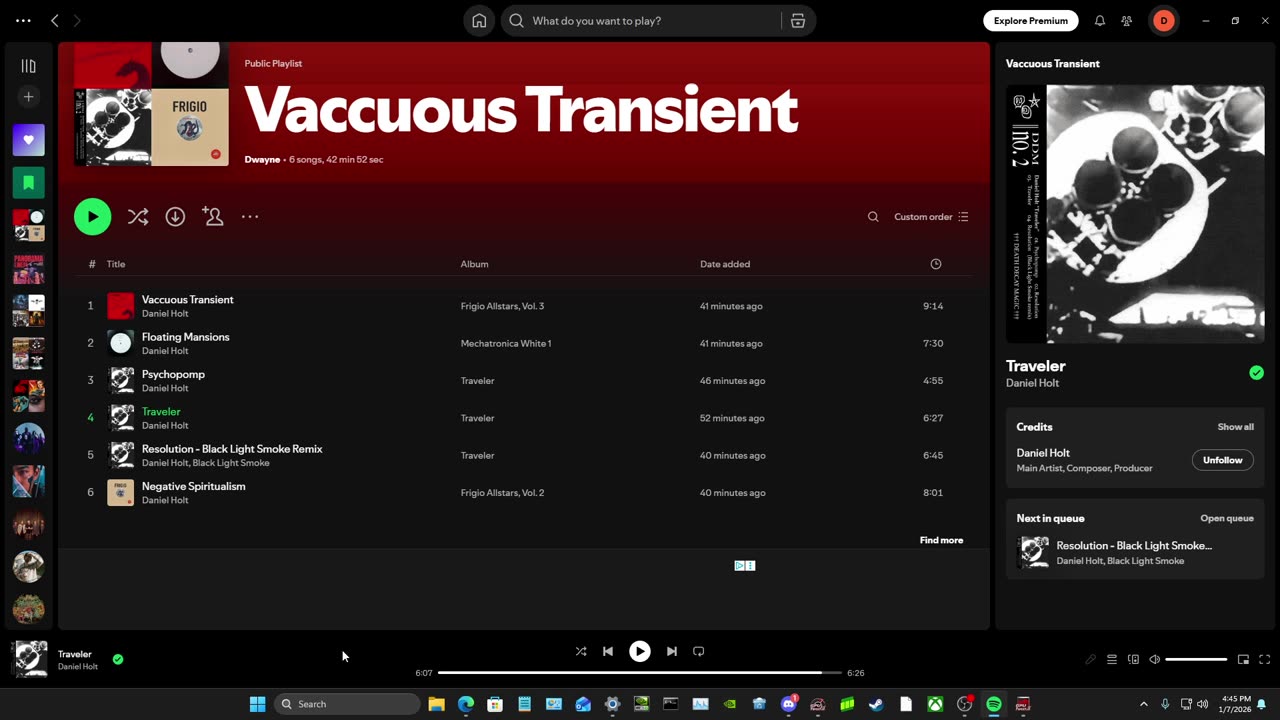Viewport: 1280px width, 720px height.
Task: Open the profile menu avatar D
Action: (x=1164, y=21)
